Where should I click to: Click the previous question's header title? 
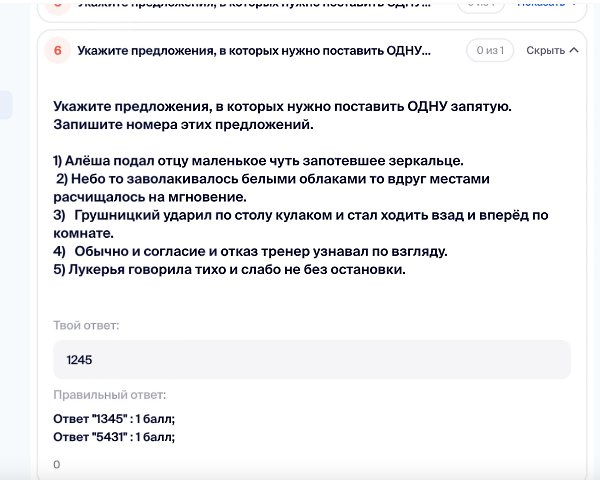click(253, 5)
